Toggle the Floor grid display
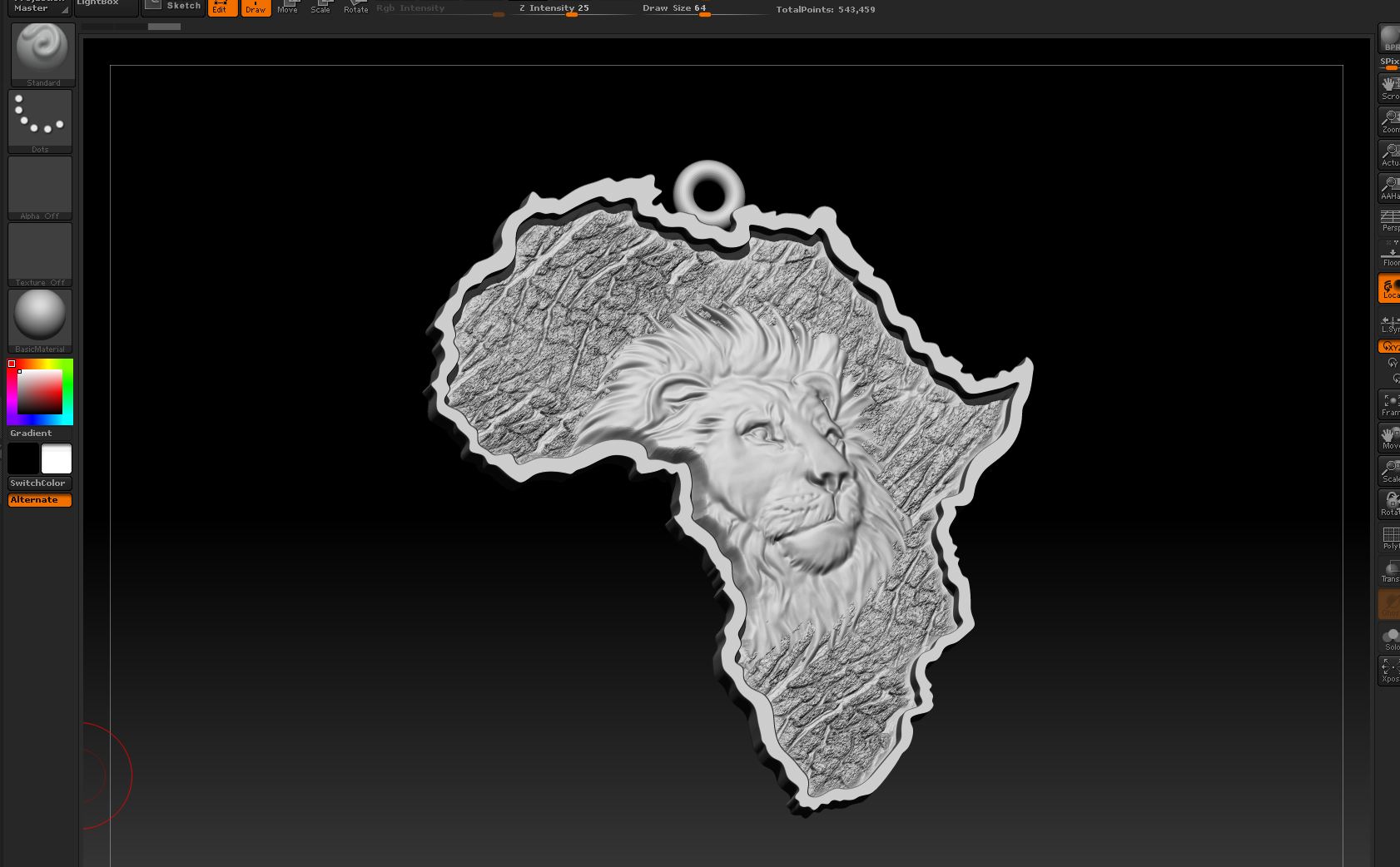Image resolution: width=1400 pixels, height=867 pixels. [1390, 254]
